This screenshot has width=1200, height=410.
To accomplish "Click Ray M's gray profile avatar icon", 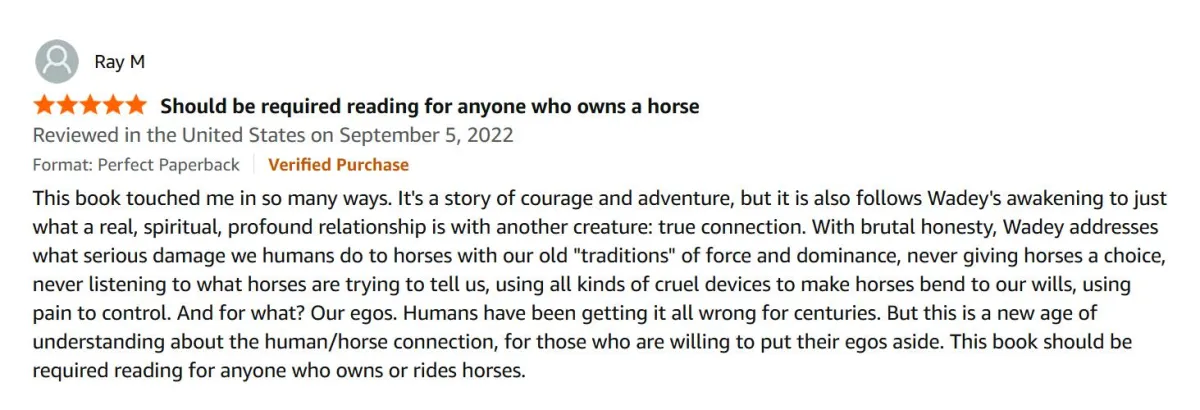I will [x=56, y=62].
